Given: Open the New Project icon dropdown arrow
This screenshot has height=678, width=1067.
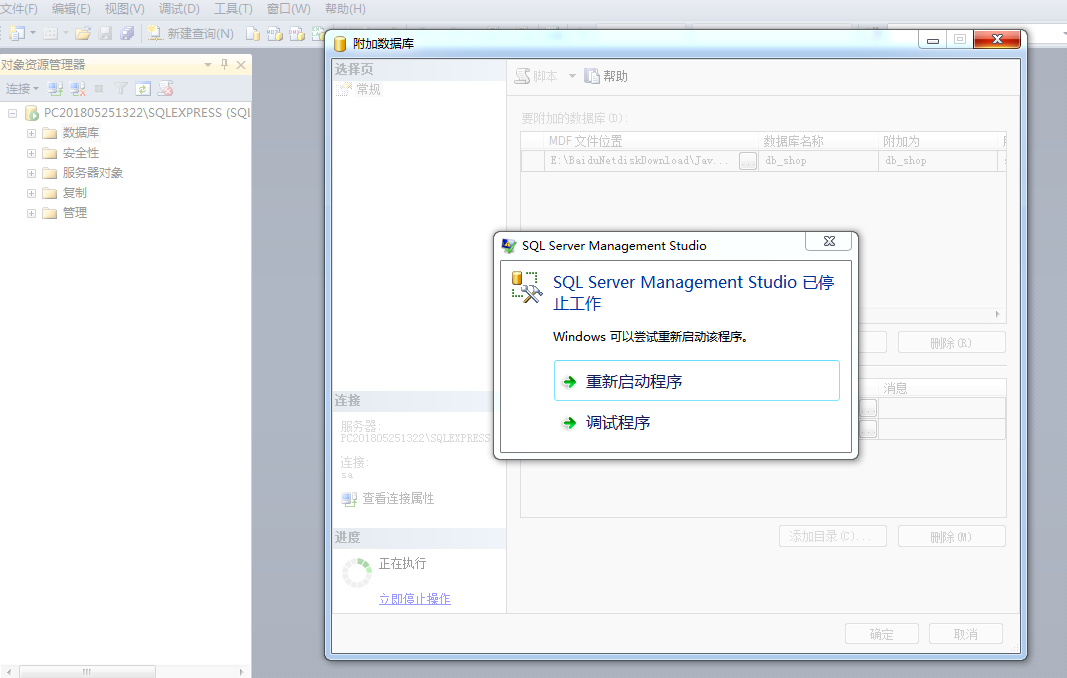Looking at the screenshot, I should (33, 33).
